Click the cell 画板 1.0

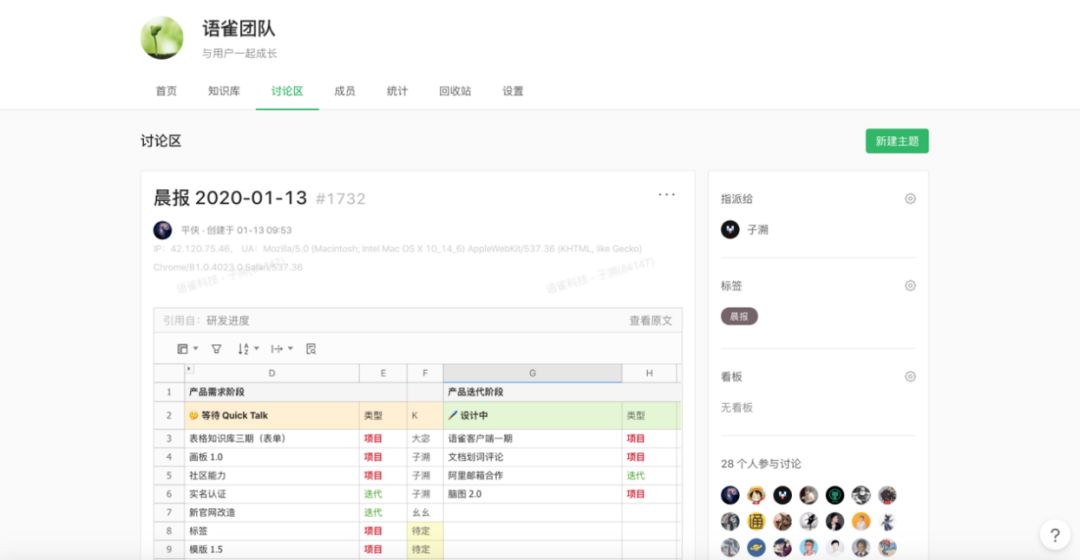click(271, 457)
